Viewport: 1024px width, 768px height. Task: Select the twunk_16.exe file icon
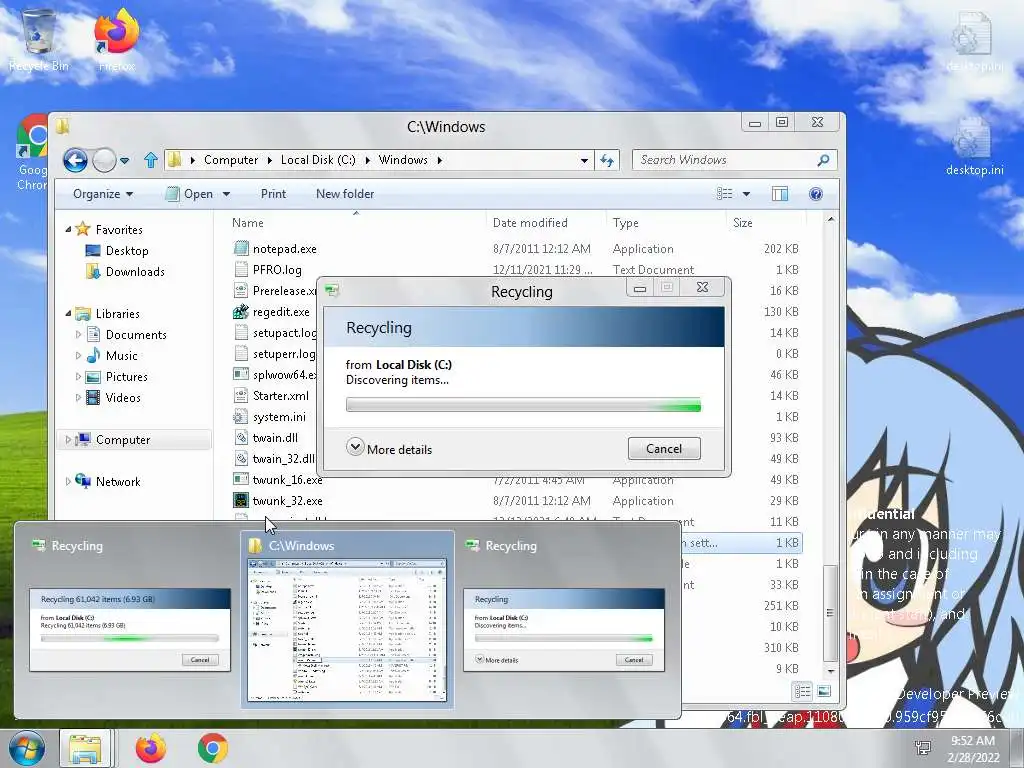(241, 479)
